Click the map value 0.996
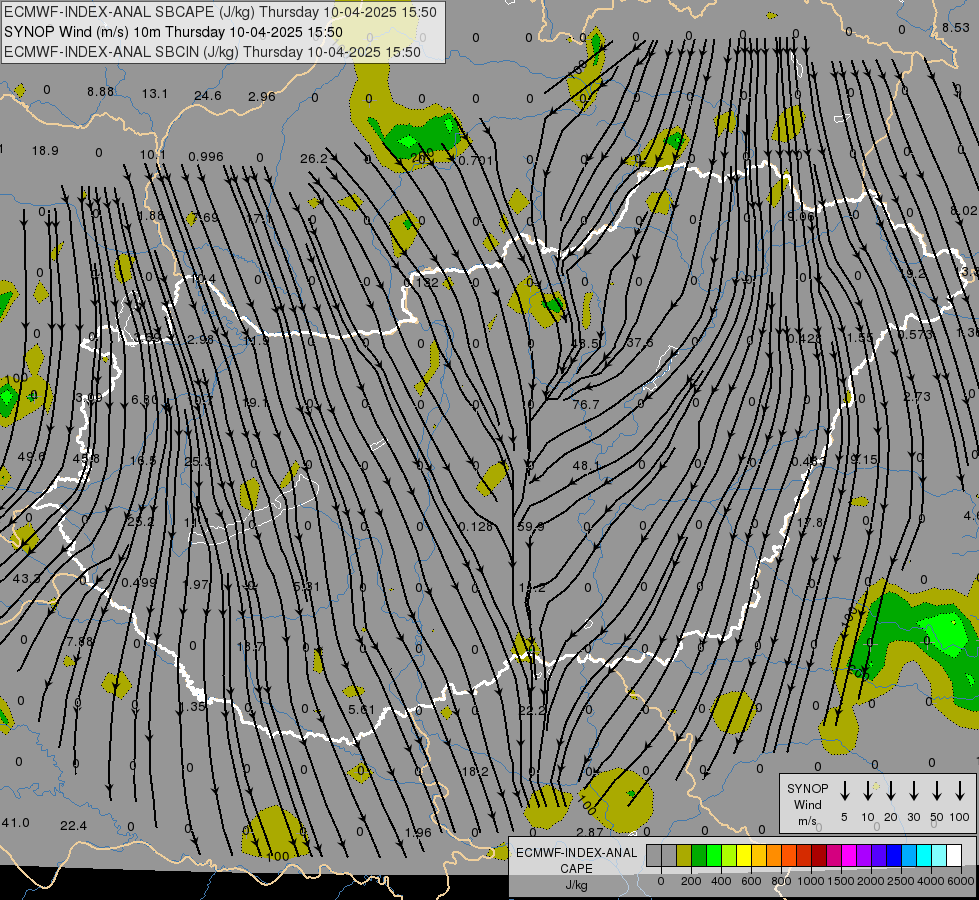The image size is (979, 900). pos(206,156)
